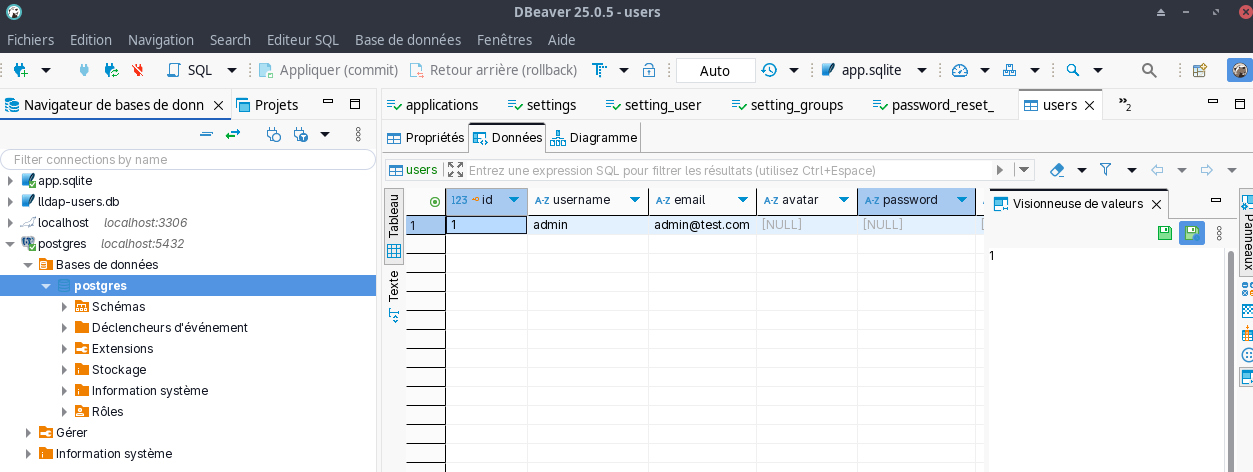Open the Diagramme sub-tab
Image resolution: width=1253 pixels, height=472 pixels.
click(593, 138)
